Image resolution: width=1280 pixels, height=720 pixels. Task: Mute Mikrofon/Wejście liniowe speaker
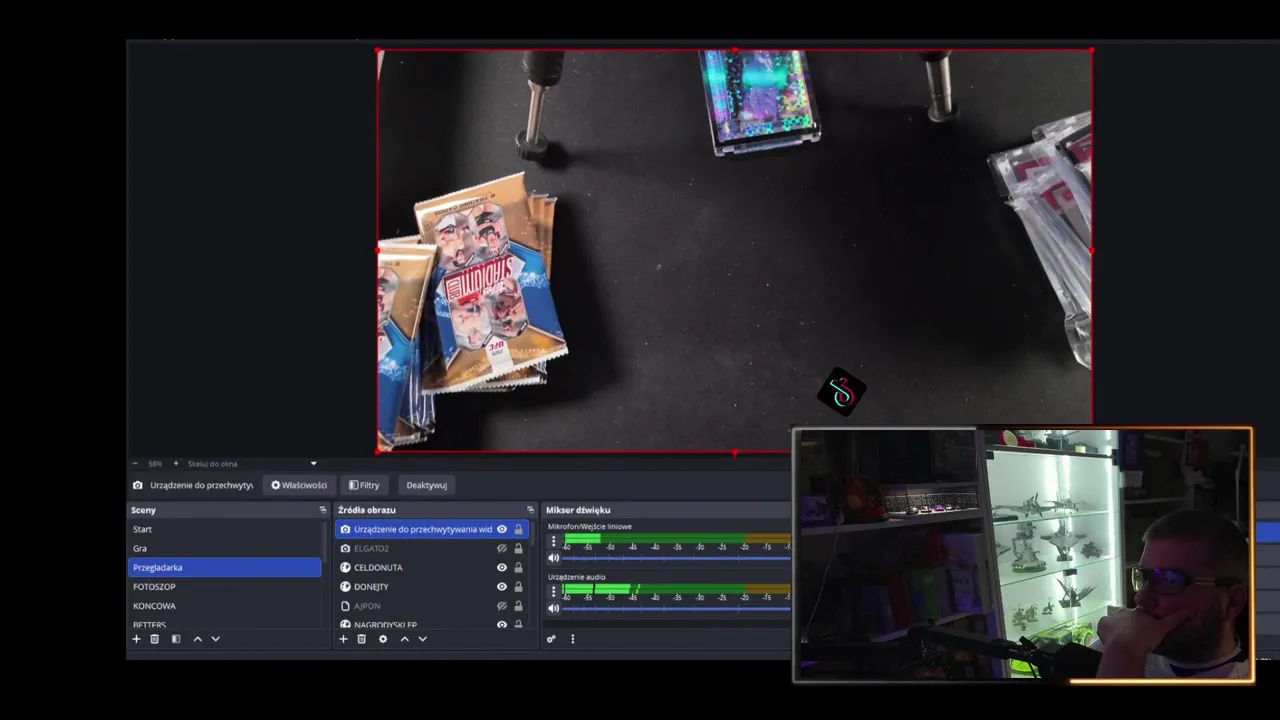[553, 558]
